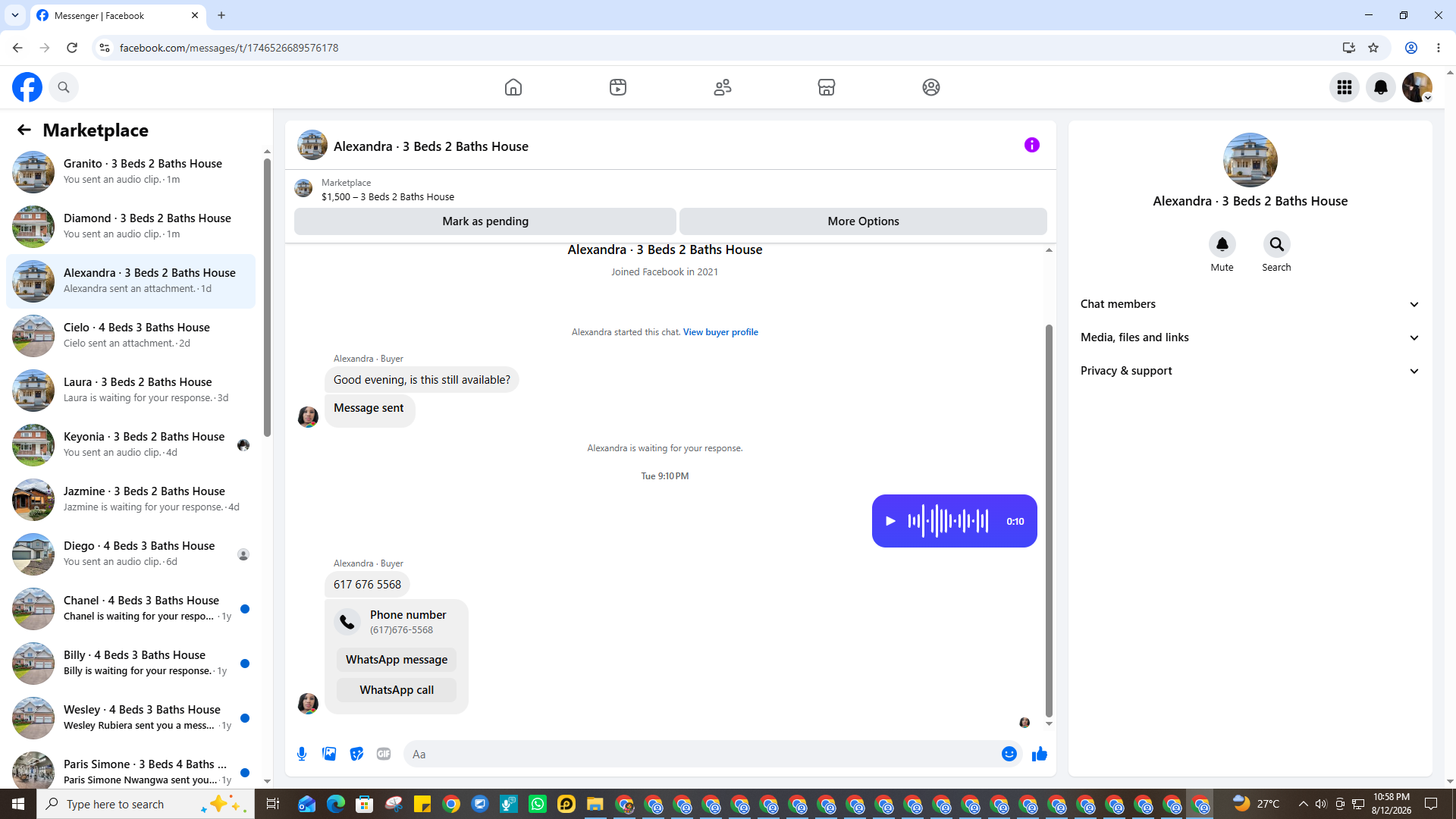Record a voice clip with the microphone

302,754
